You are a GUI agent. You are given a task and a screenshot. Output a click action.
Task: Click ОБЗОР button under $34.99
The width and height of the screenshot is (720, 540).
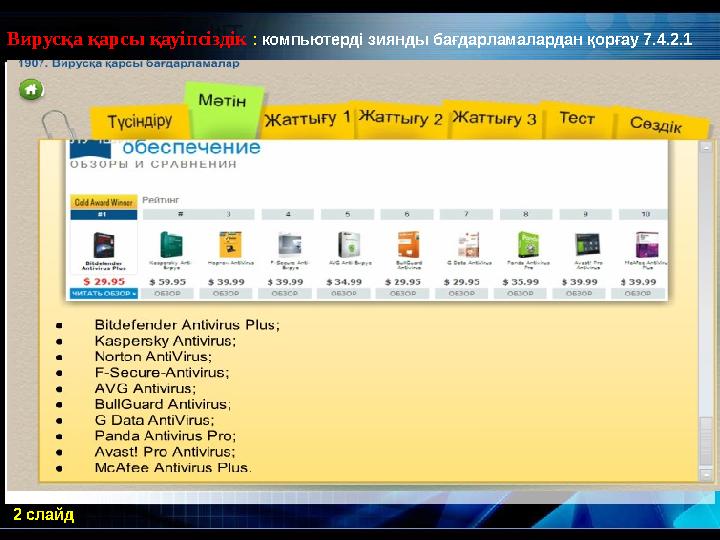[343, 293]
